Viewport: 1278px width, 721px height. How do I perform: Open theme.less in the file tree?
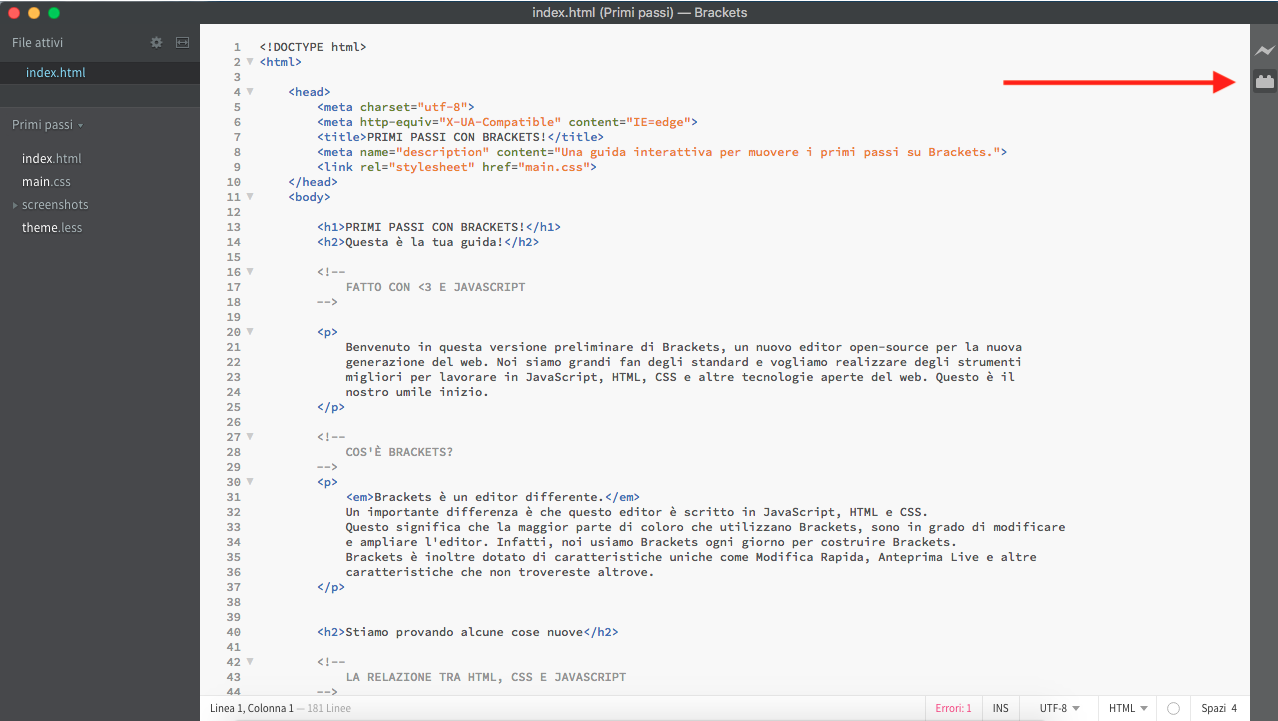[x=52, y=228]
